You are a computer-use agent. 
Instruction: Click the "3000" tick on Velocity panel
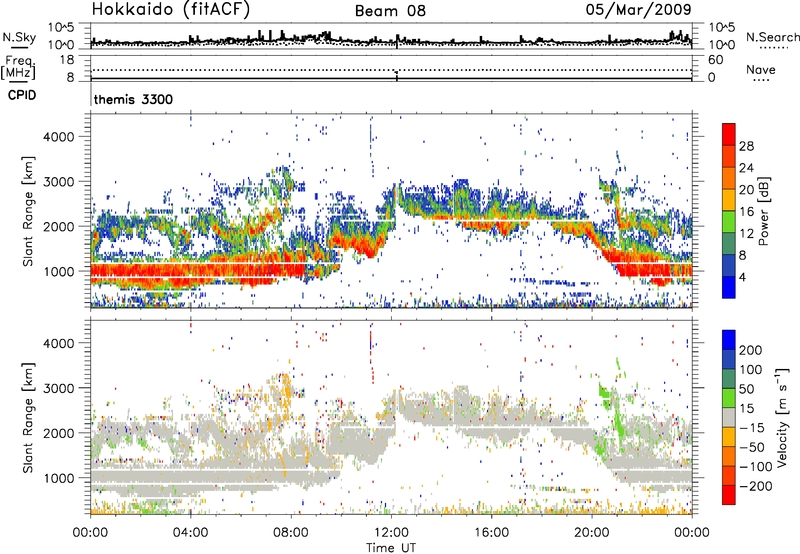(59, 388)
